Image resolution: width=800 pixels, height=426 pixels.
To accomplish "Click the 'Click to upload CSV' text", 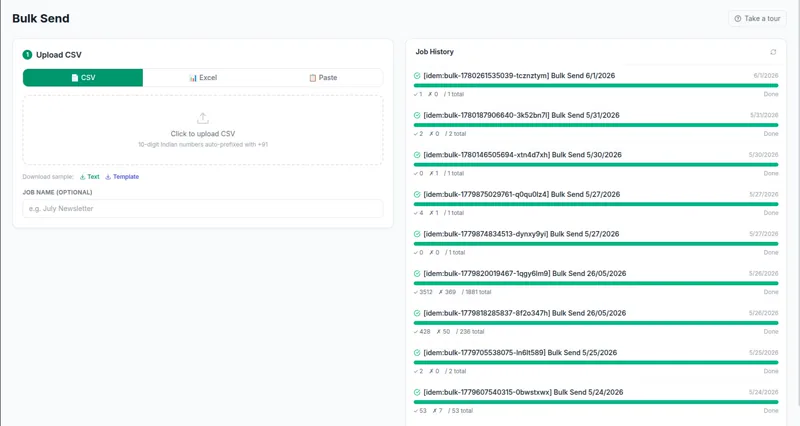I will coord(203,134).
